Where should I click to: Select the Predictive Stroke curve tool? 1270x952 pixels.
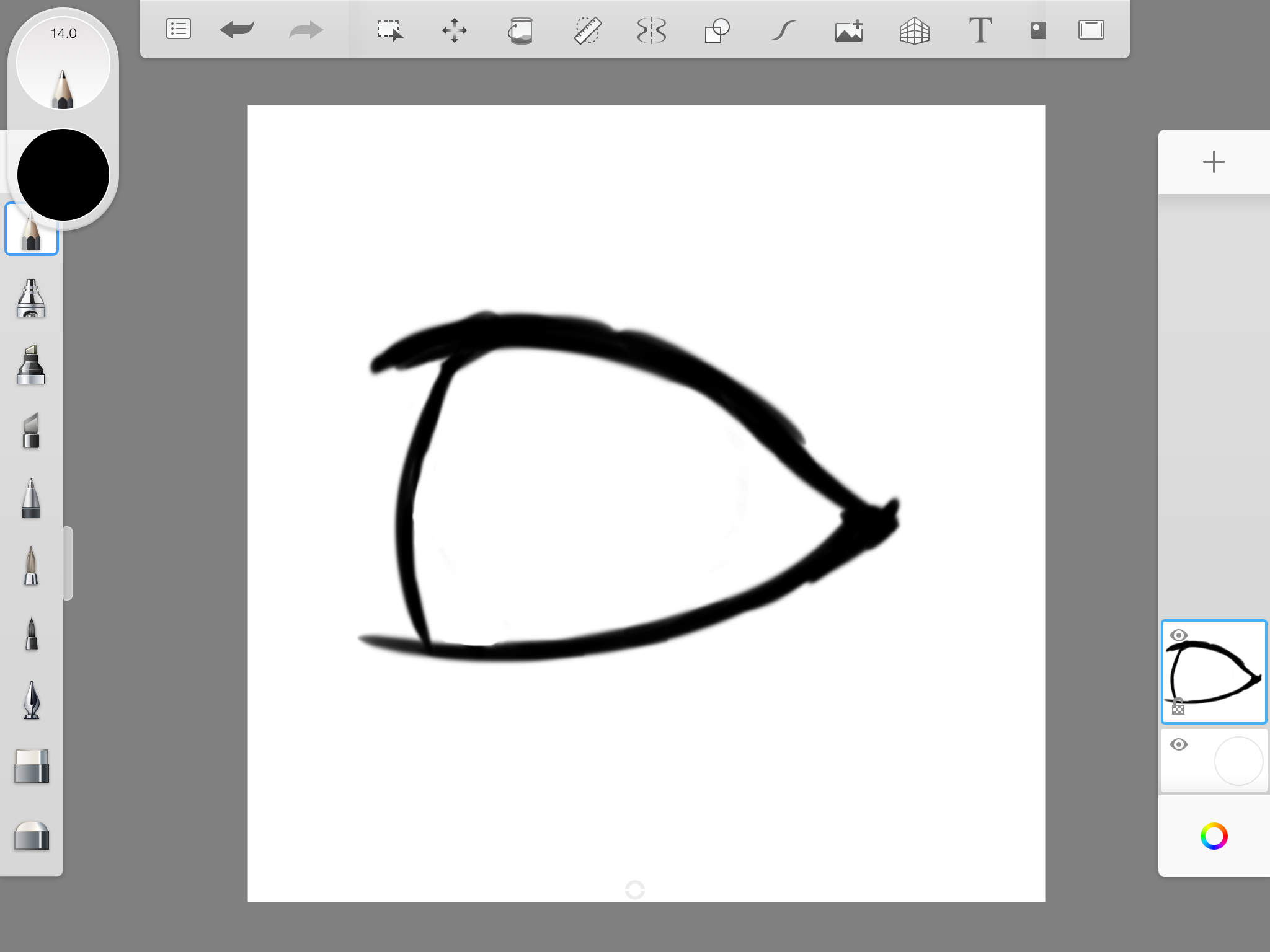[783, 30]
